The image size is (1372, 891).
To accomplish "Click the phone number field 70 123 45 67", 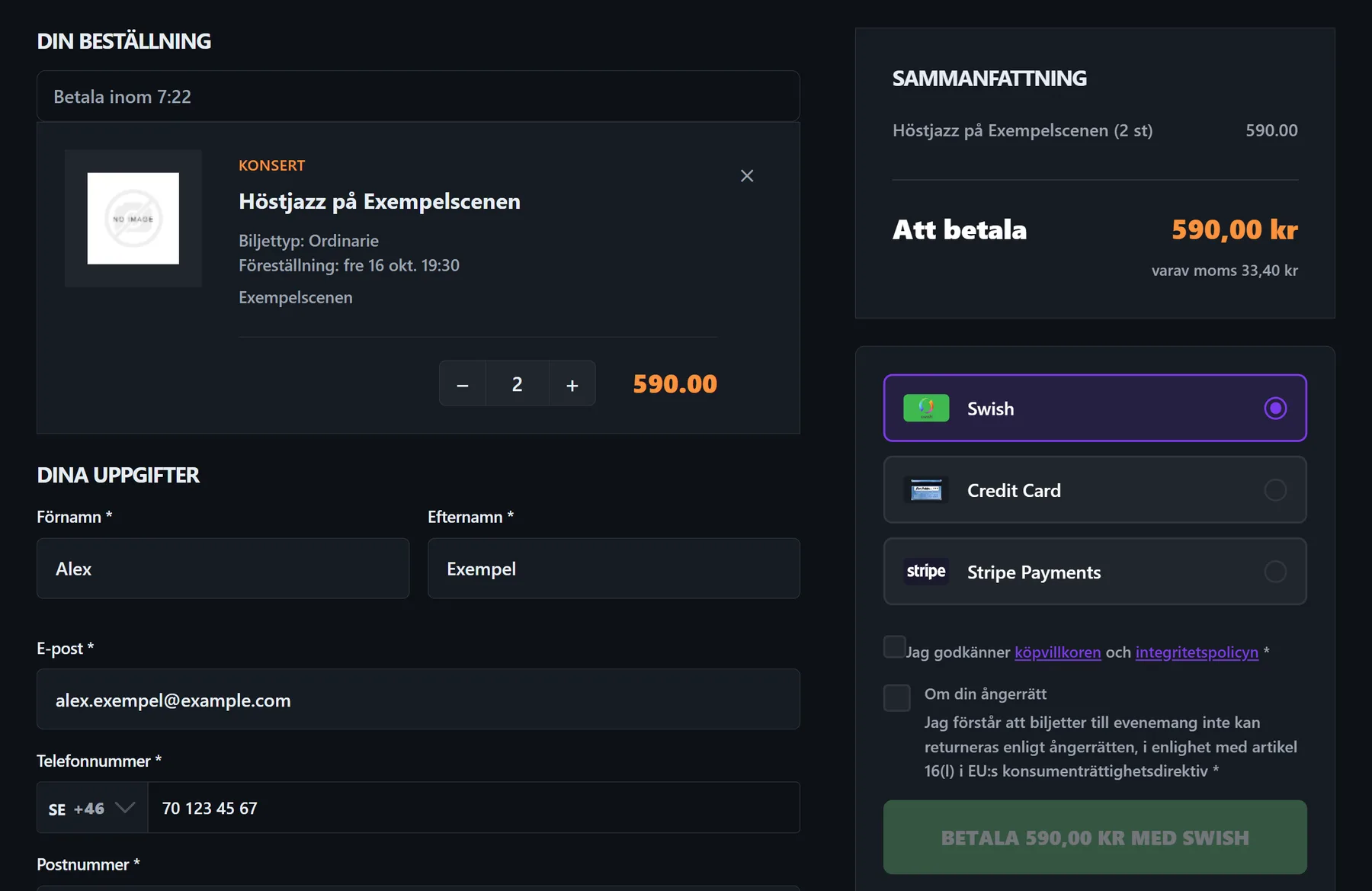I will coord(473,808).
